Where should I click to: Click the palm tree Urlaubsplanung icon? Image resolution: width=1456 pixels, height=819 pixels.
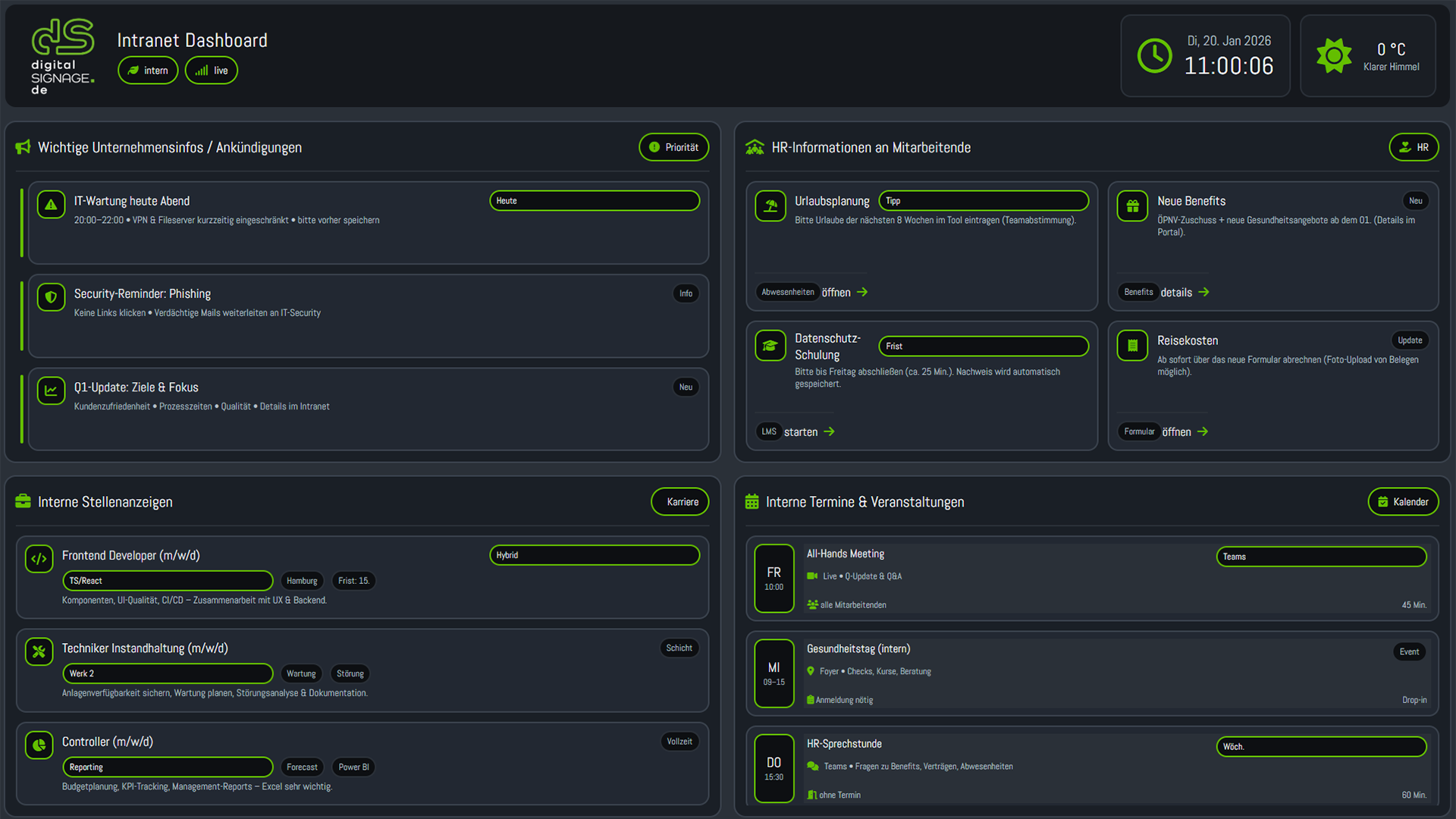coord(770,206)
